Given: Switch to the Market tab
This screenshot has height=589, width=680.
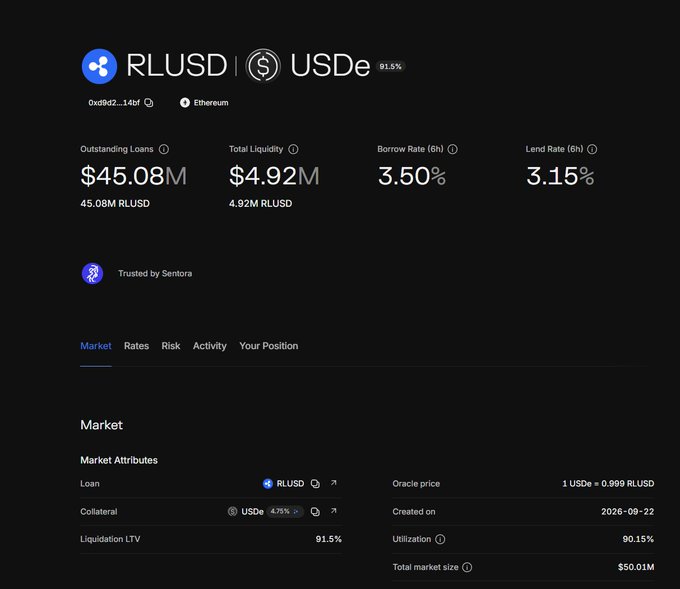Looking at the screenshot, I should 96,346.
